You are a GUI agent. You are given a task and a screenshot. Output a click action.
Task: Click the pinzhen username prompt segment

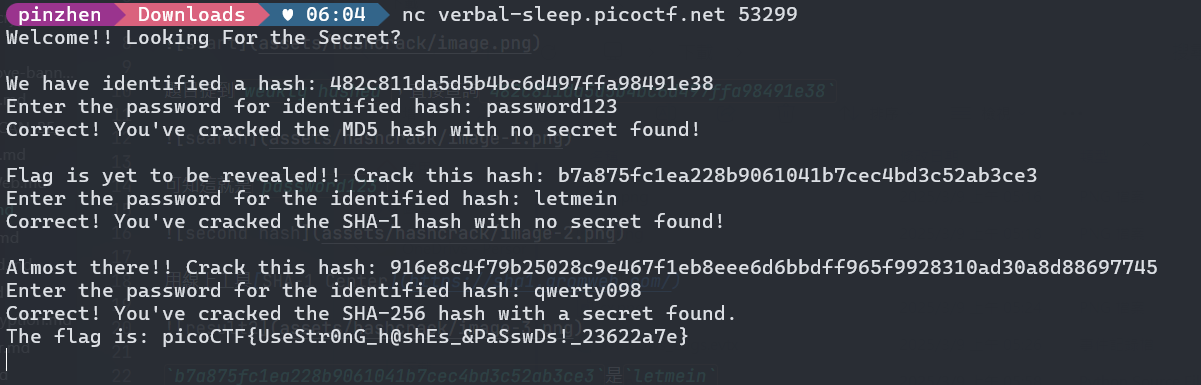62,15
